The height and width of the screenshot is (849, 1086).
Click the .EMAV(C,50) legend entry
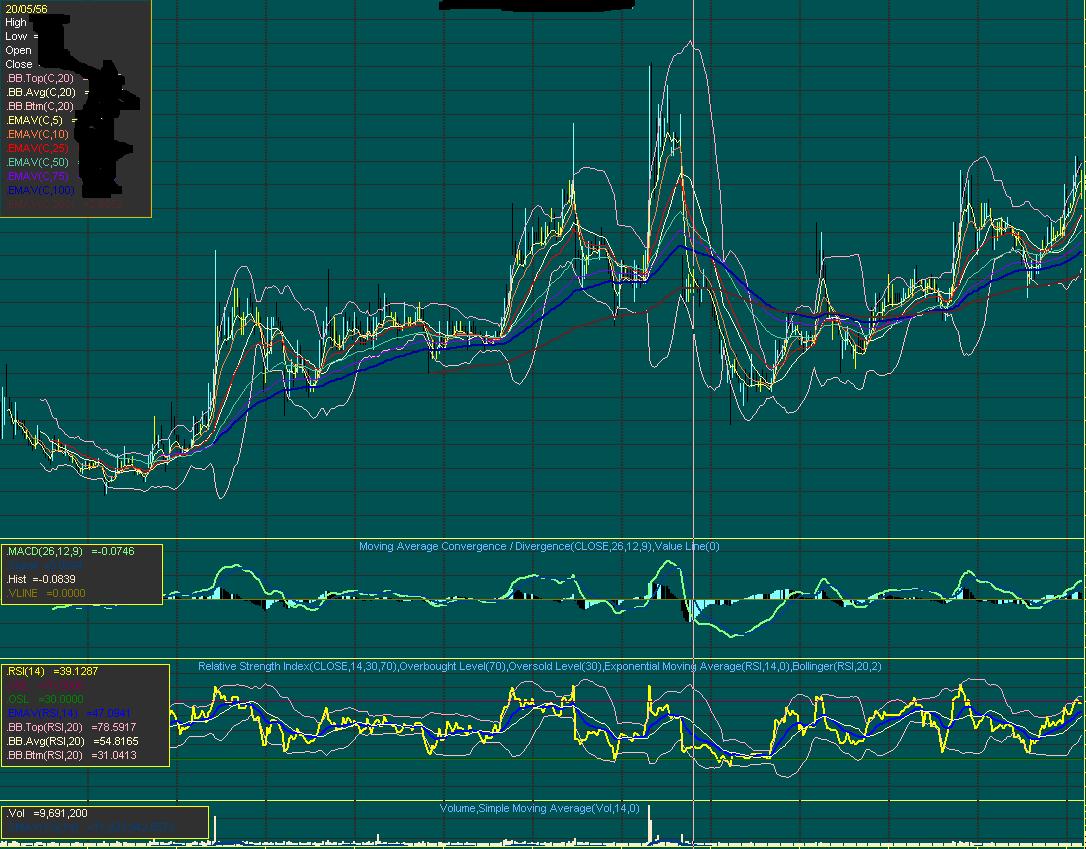[x=37, y=162]
